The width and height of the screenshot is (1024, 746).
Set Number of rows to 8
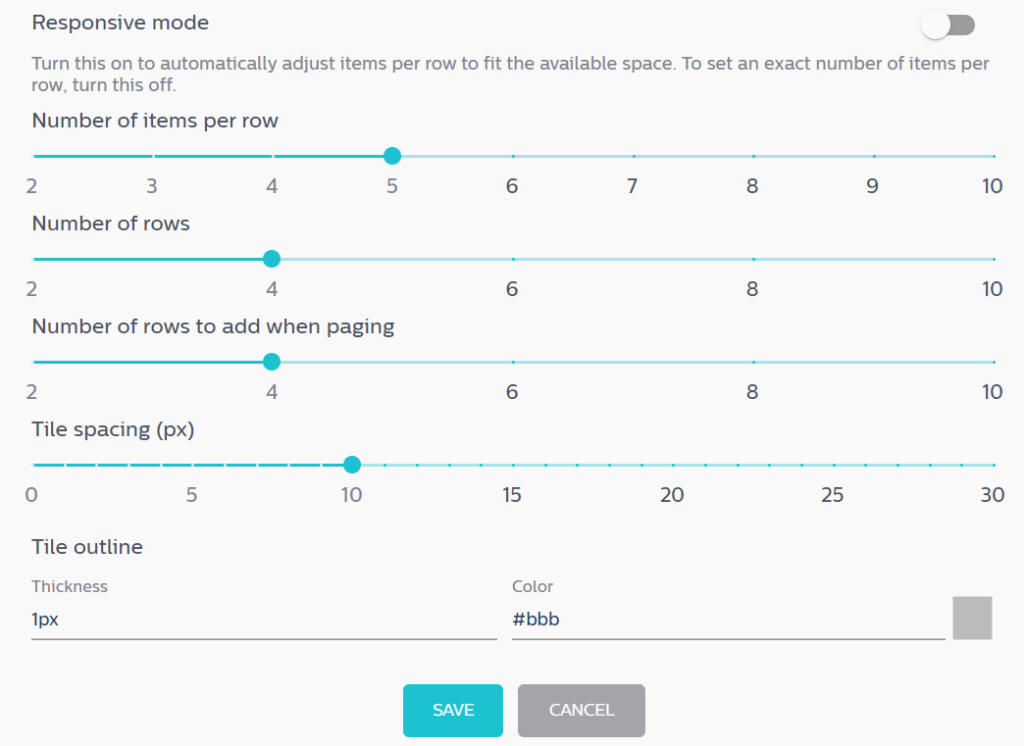coord(753,259)
